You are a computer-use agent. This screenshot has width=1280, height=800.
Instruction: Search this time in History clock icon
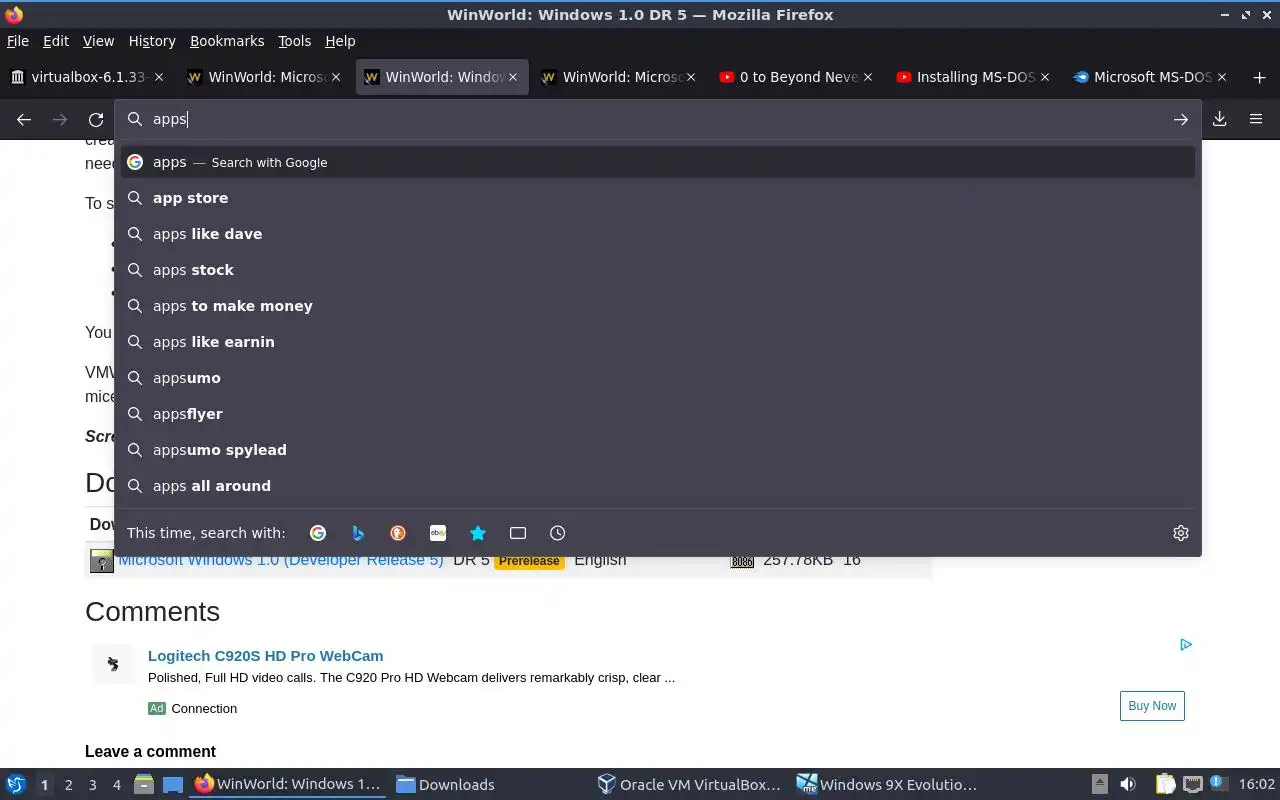[x=558, y=533]
